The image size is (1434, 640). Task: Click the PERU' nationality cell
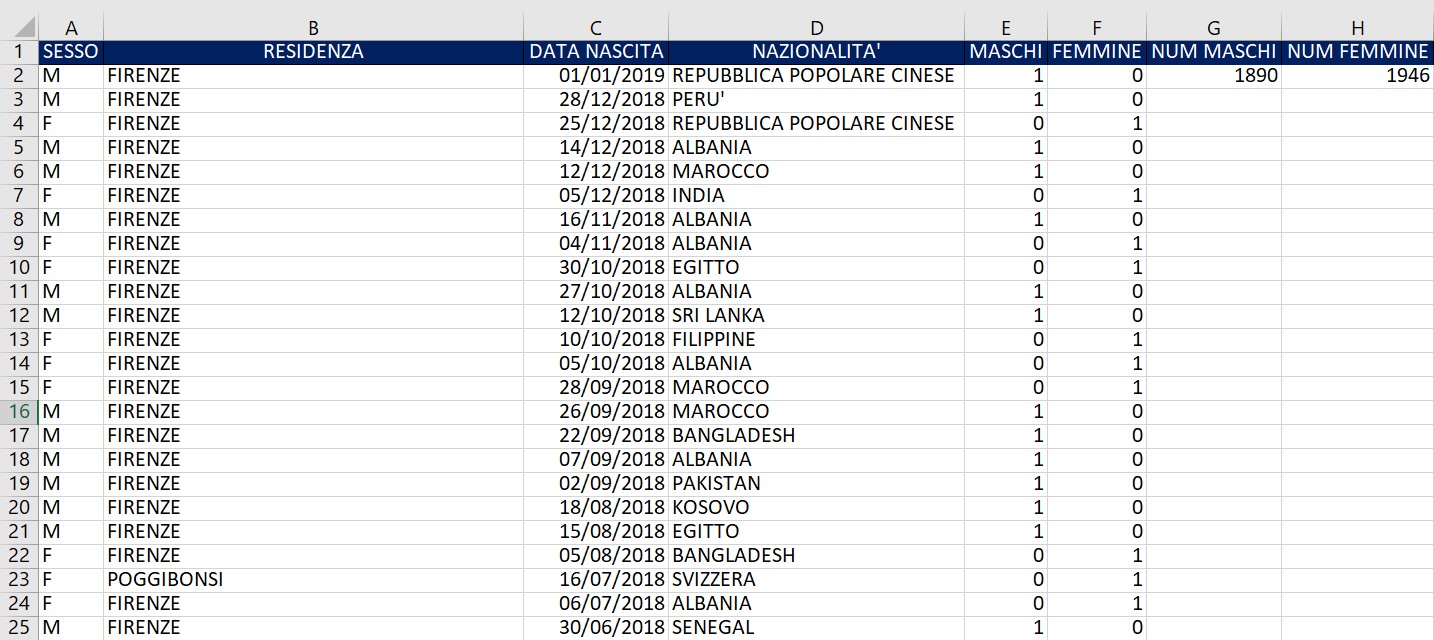(x=816, y=99)
